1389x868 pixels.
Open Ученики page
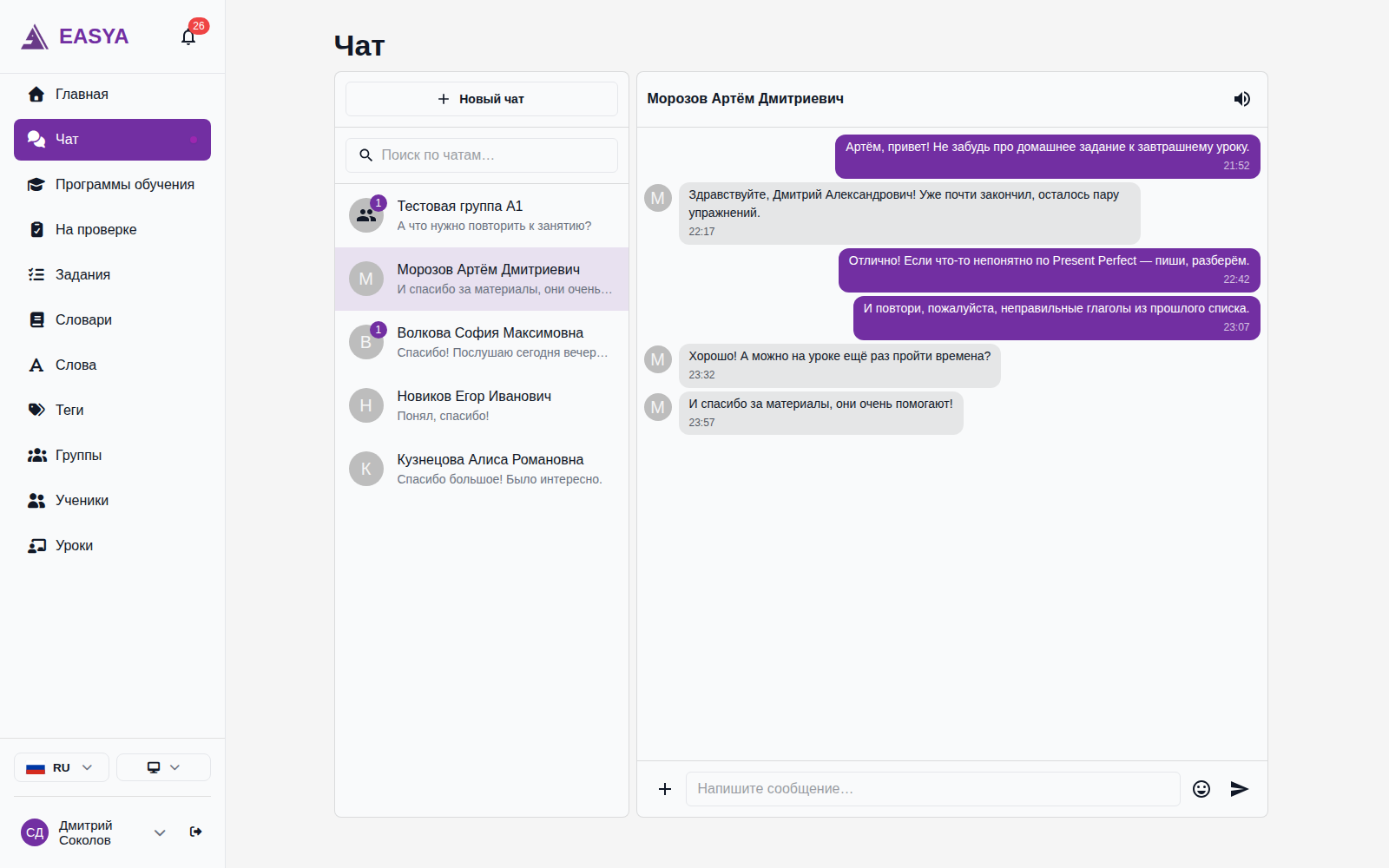coord(112,501)
